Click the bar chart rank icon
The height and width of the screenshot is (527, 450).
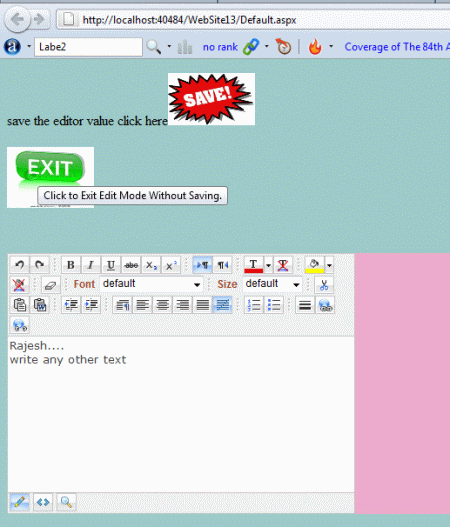click(x=185, y=47)
